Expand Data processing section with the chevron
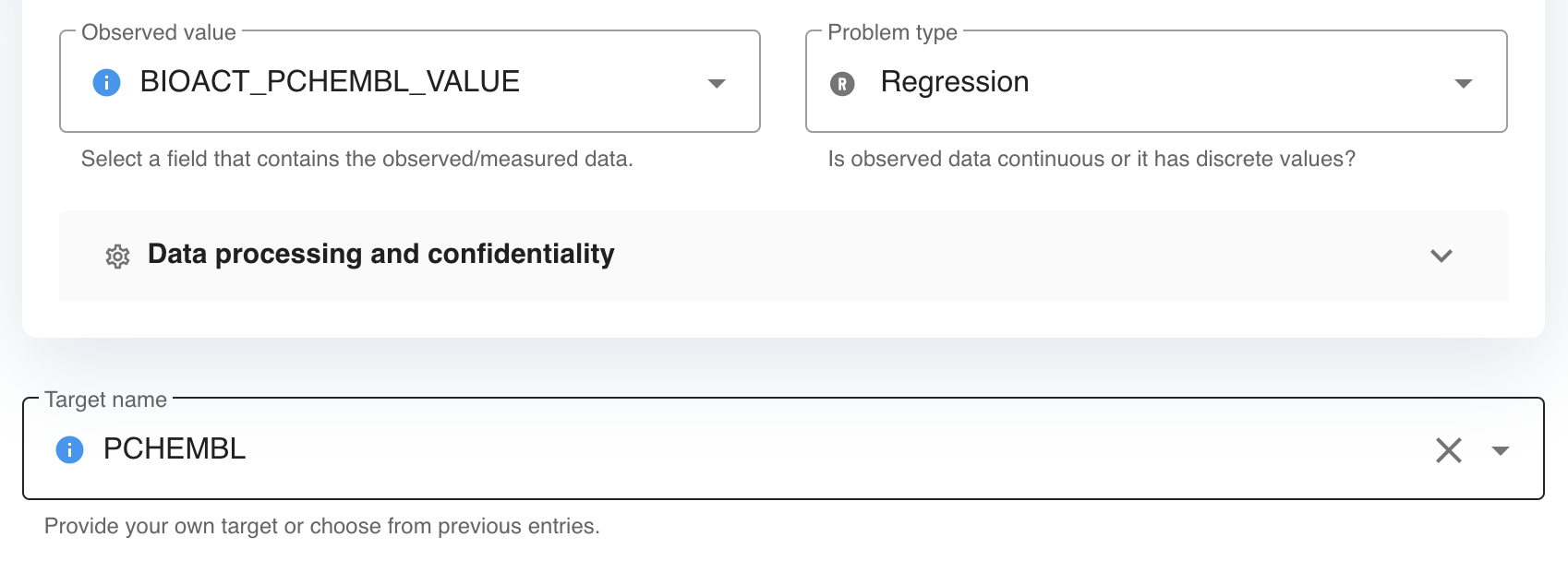Screen dimensions: 1568x561 click(1441, 257)
